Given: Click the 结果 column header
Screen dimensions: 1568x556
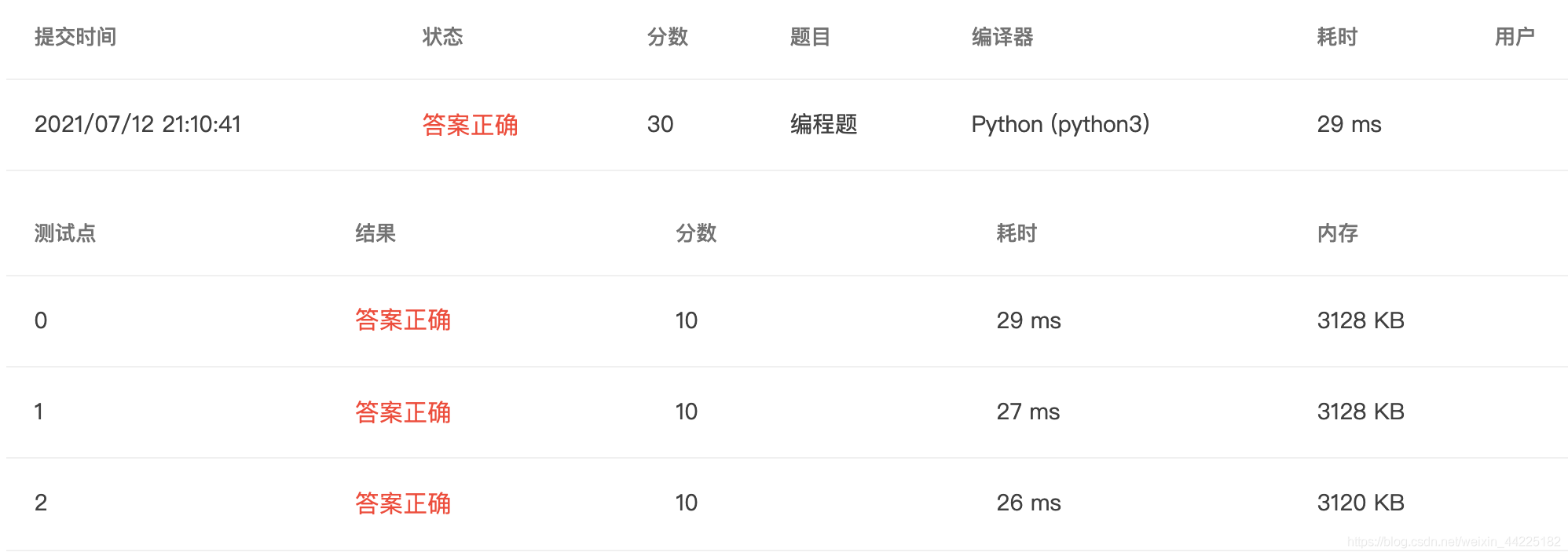Looking at the screenshot, I should coord(376,233).
